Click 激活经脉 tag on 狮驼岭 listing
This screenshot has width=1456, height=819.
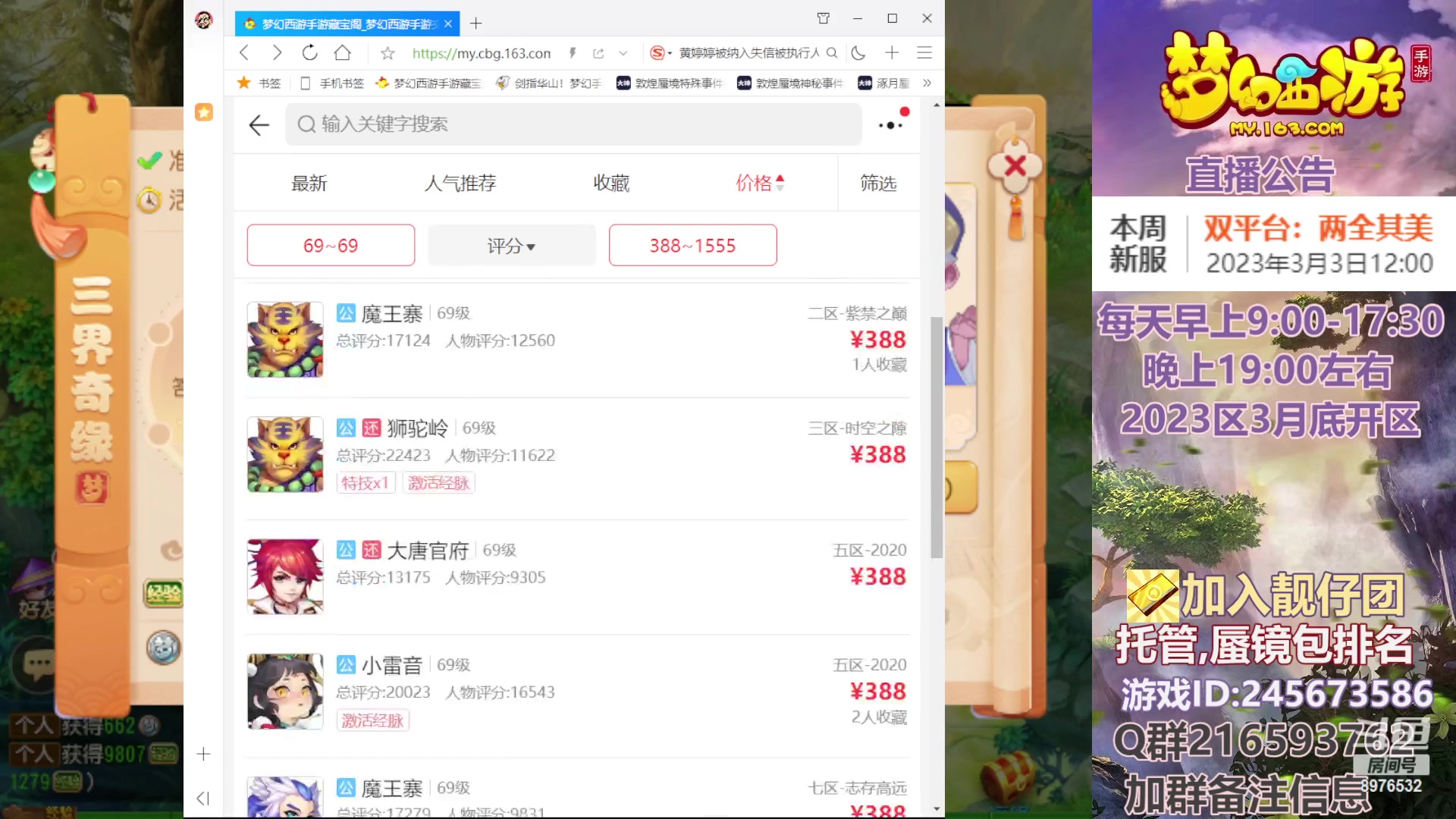pos(438,483)
